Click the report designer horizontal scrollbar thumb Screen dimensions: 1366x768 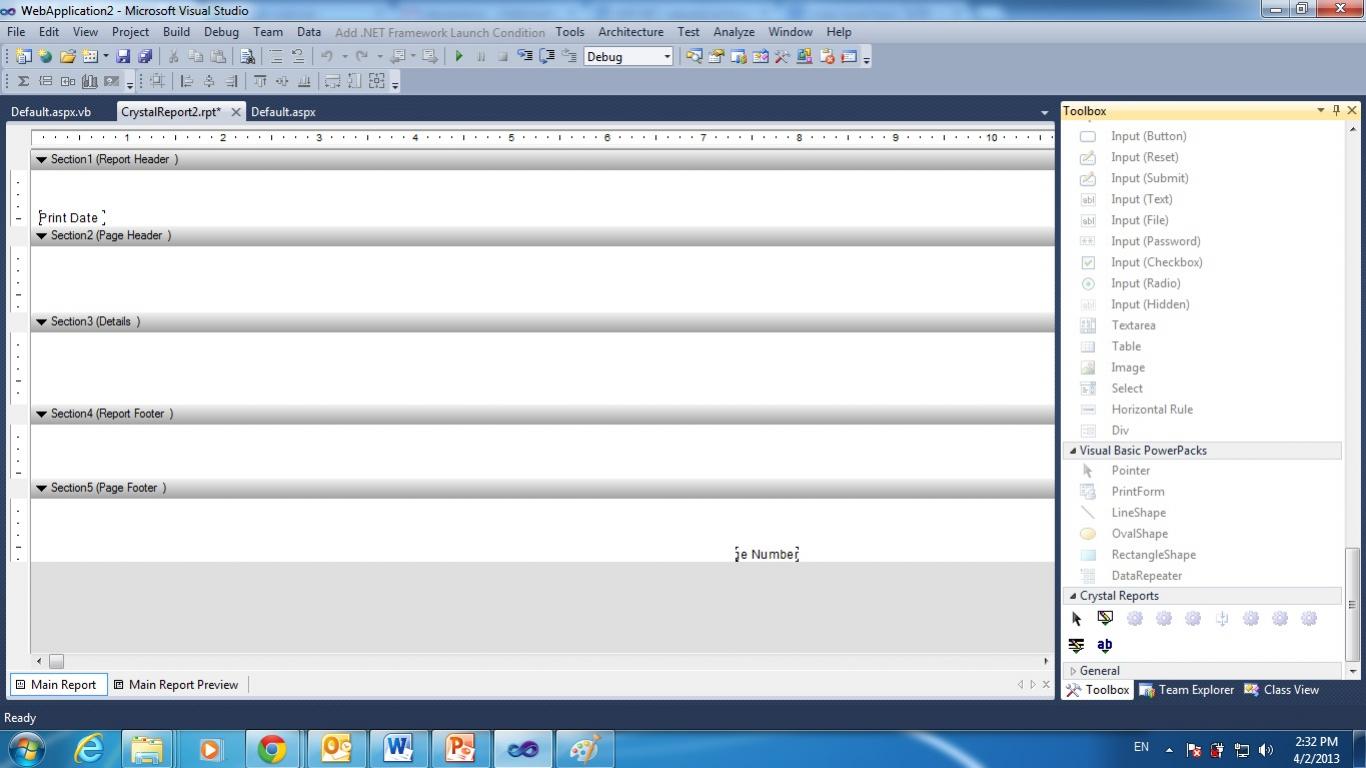56,661
